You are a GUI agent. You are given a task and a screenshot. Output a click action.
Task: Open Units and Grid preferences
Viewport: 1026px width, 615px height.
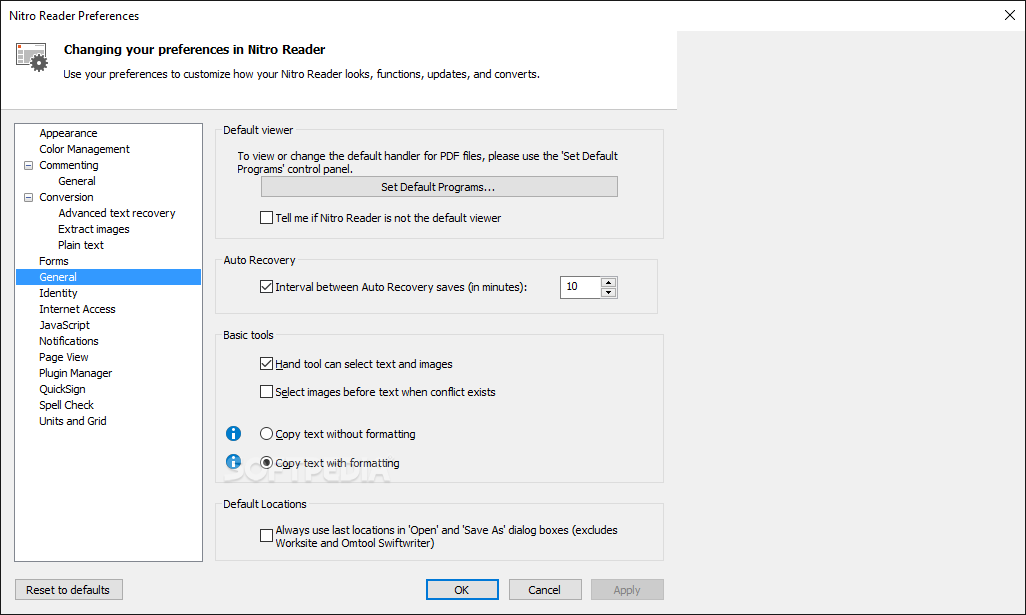point(73,421)
